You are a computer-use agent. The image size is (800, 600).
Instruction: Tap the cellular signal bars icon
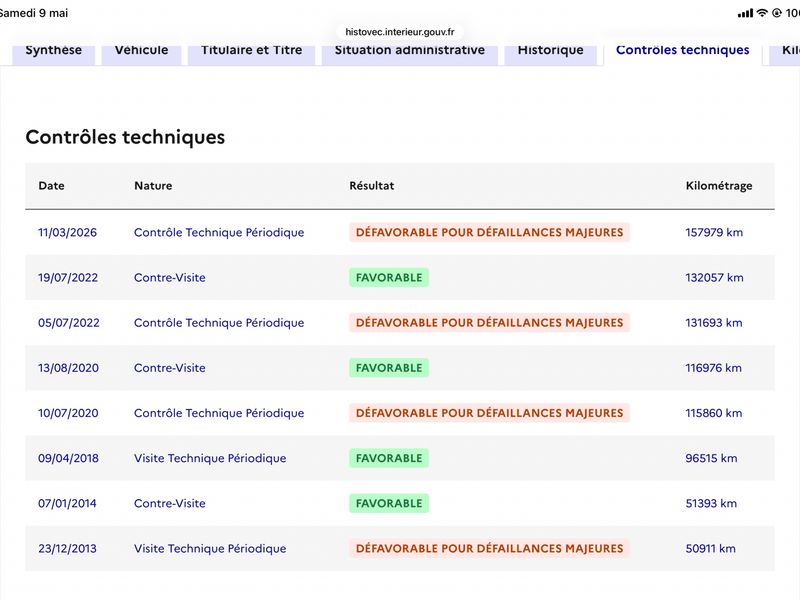point(745,13)
